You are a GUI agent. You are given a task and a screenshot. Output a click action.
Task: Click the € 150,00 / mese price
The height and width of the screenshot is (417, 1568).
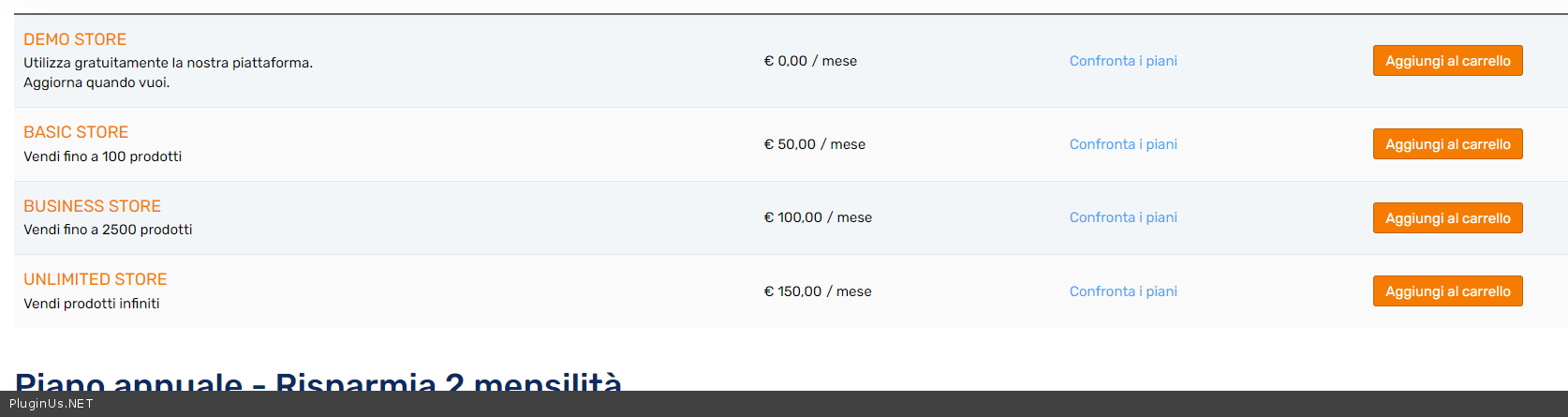point(818,291)
